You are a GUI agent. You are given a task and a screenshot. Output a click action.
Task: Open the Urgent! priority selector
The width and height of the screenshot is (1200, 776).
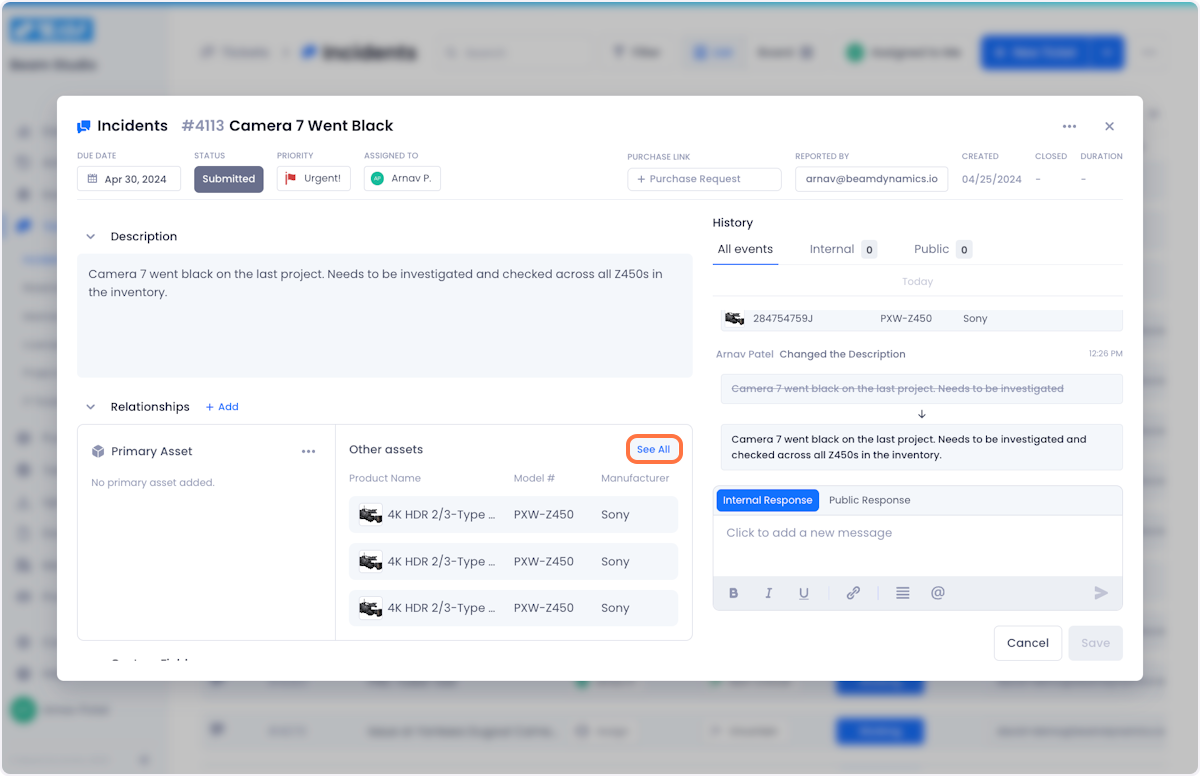pos(314,179)
